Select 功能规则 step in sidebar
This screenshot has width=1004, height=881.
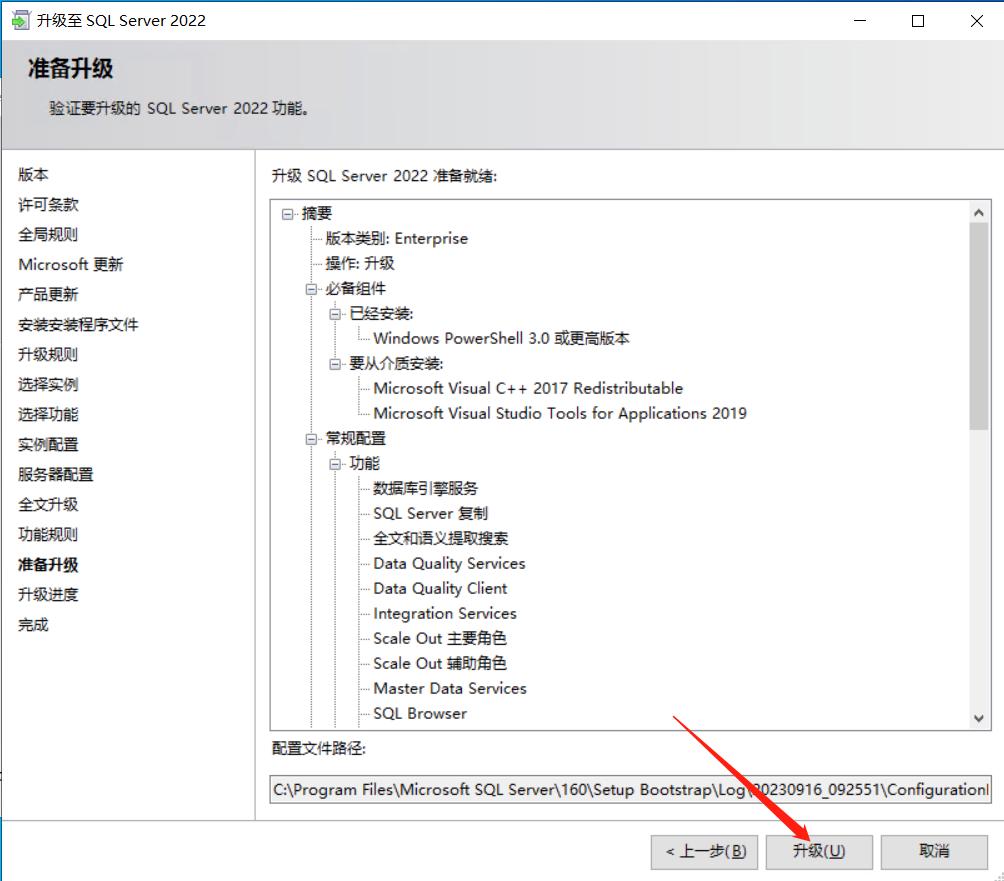[48, 534]
